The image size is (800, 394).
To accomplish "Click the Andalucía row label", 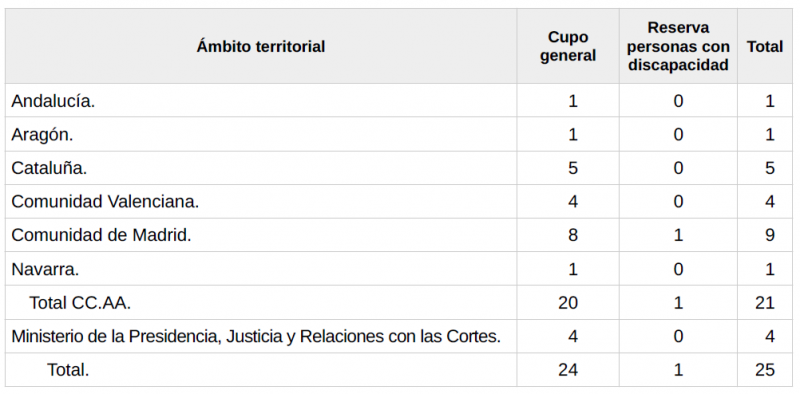I will (53, 101).
